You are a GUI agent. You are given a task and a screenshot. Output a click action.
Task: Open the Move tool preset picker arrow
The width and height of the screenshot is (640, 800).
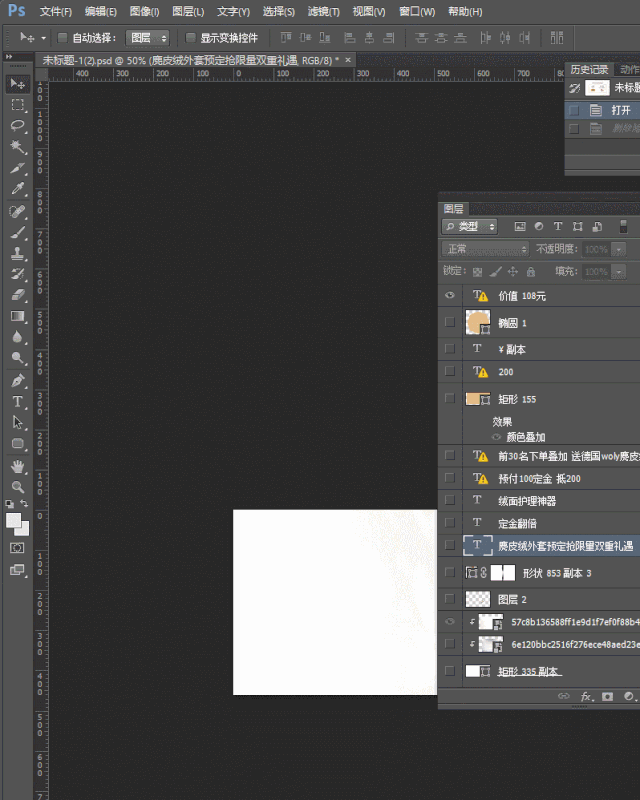point(43,38)
